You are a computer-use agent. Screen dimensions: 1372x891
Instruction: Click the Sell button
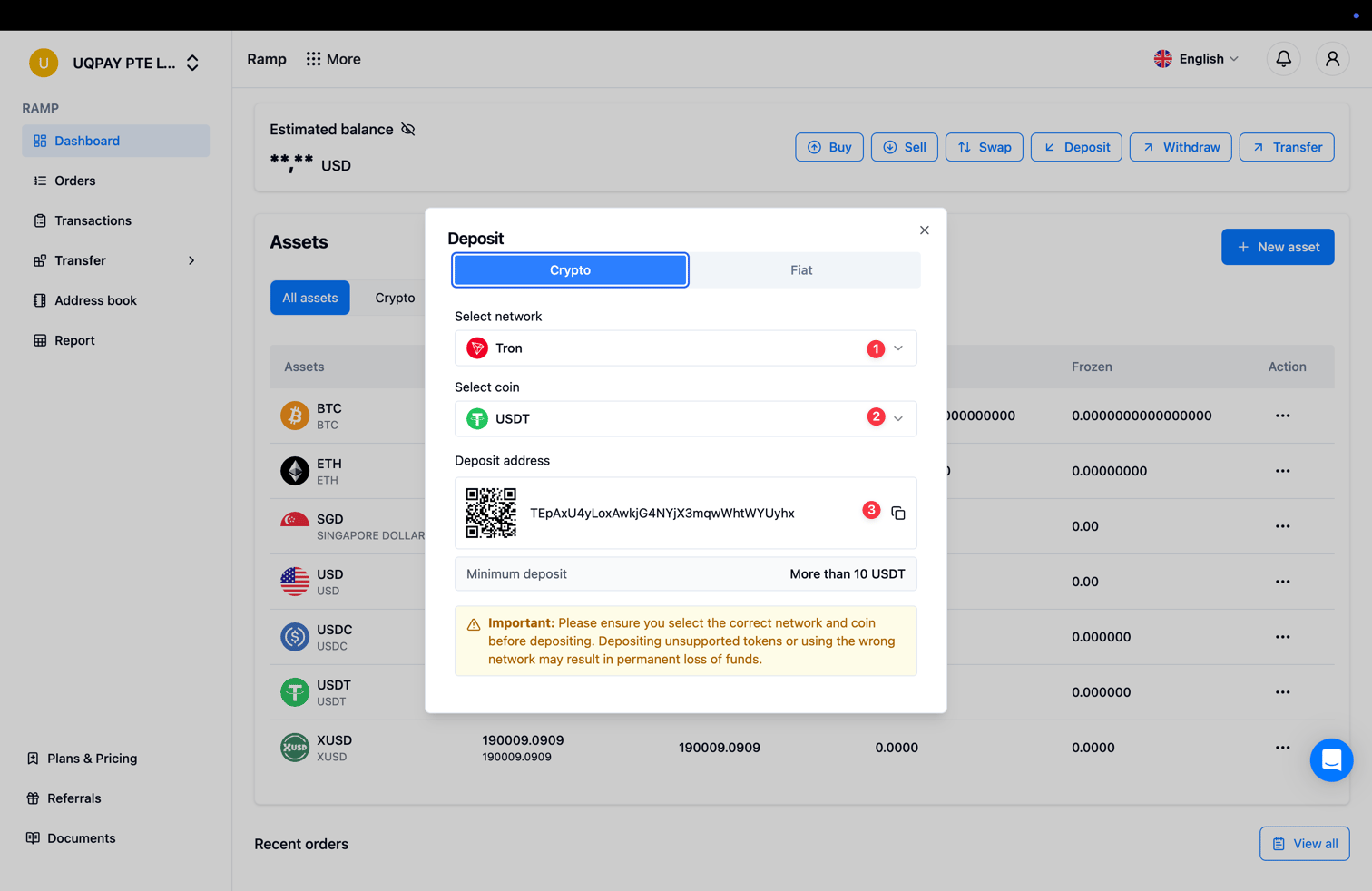tap(905, 147)
